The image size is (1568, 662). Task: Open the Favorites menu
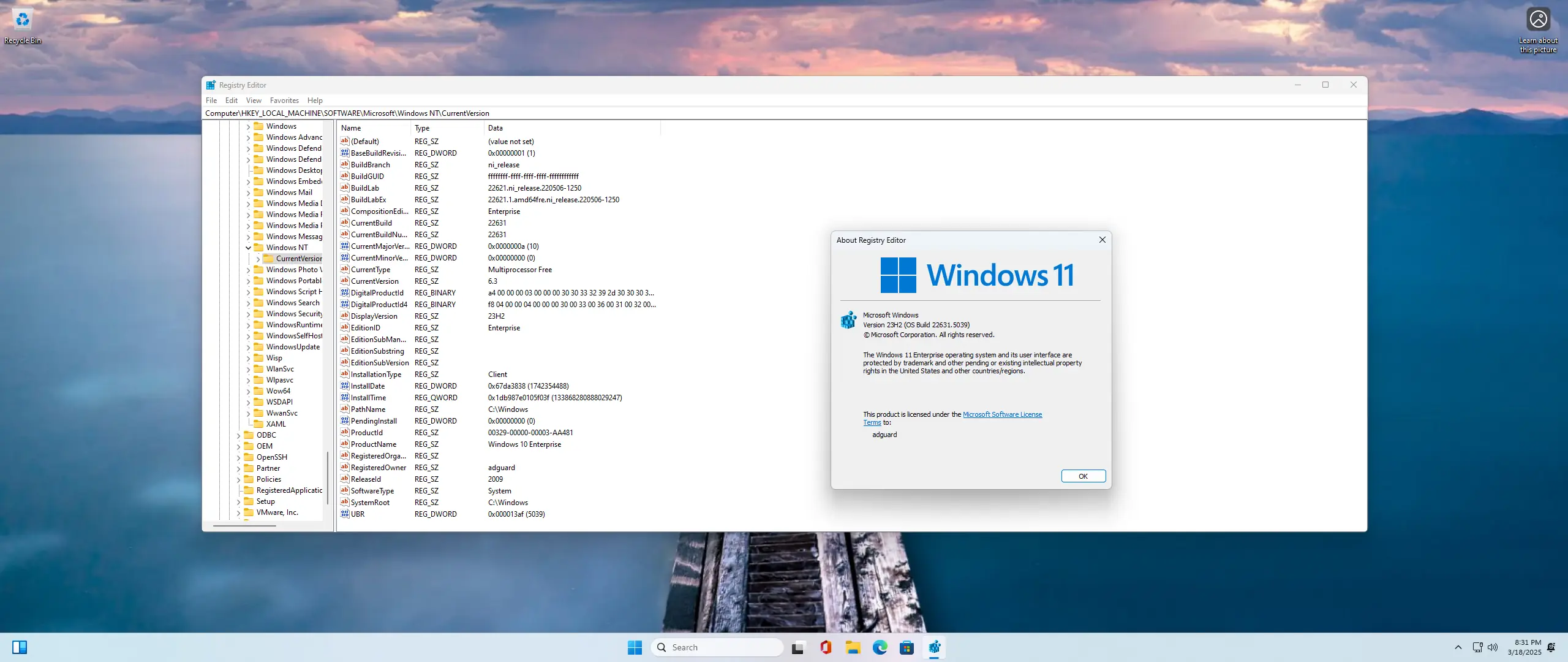[284, 101]
